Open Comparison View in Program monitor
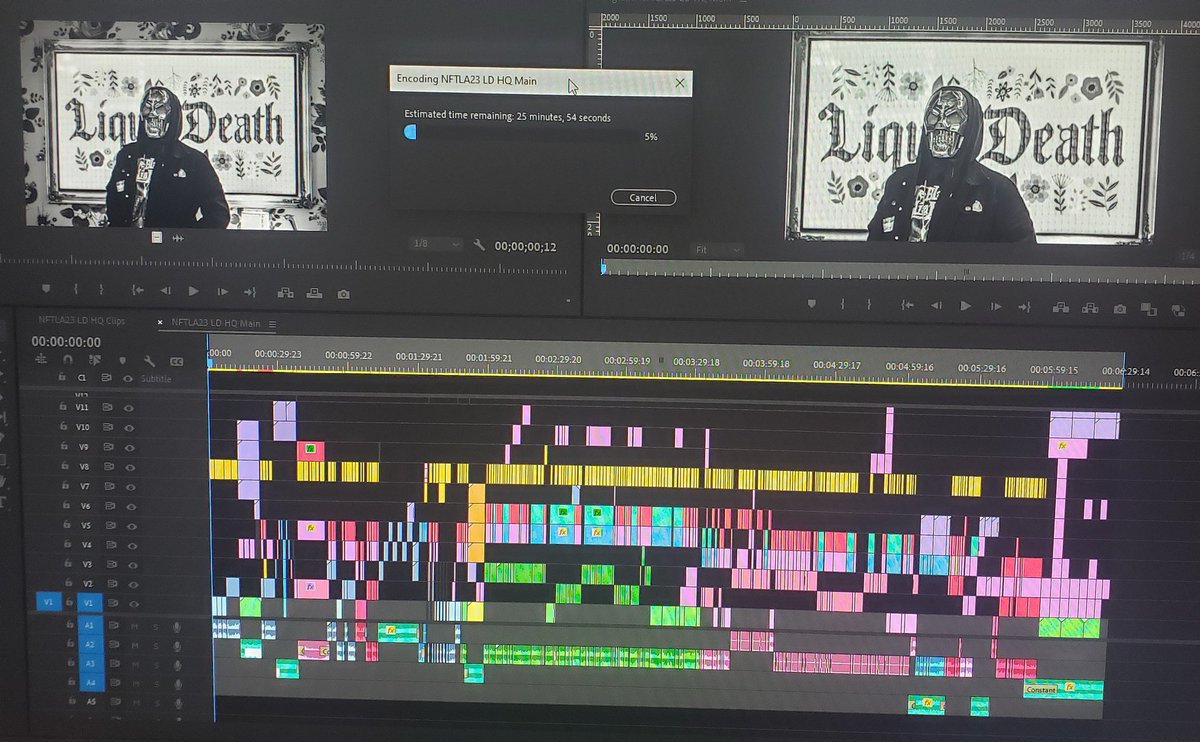The width and height of the screenshot is (1200, 742). pos(1148,310)
